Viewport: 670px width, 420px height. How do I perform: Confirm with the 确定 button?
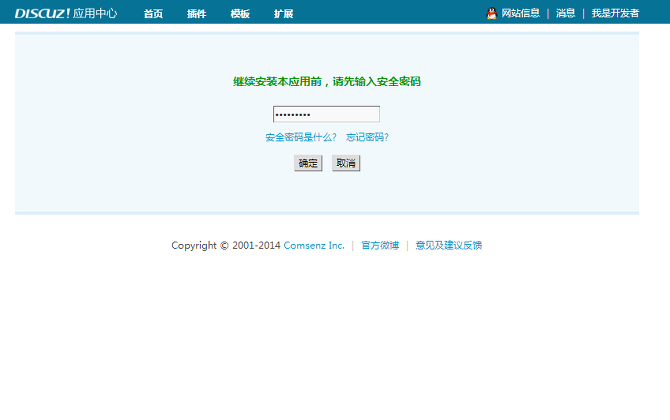click(308, 163)
